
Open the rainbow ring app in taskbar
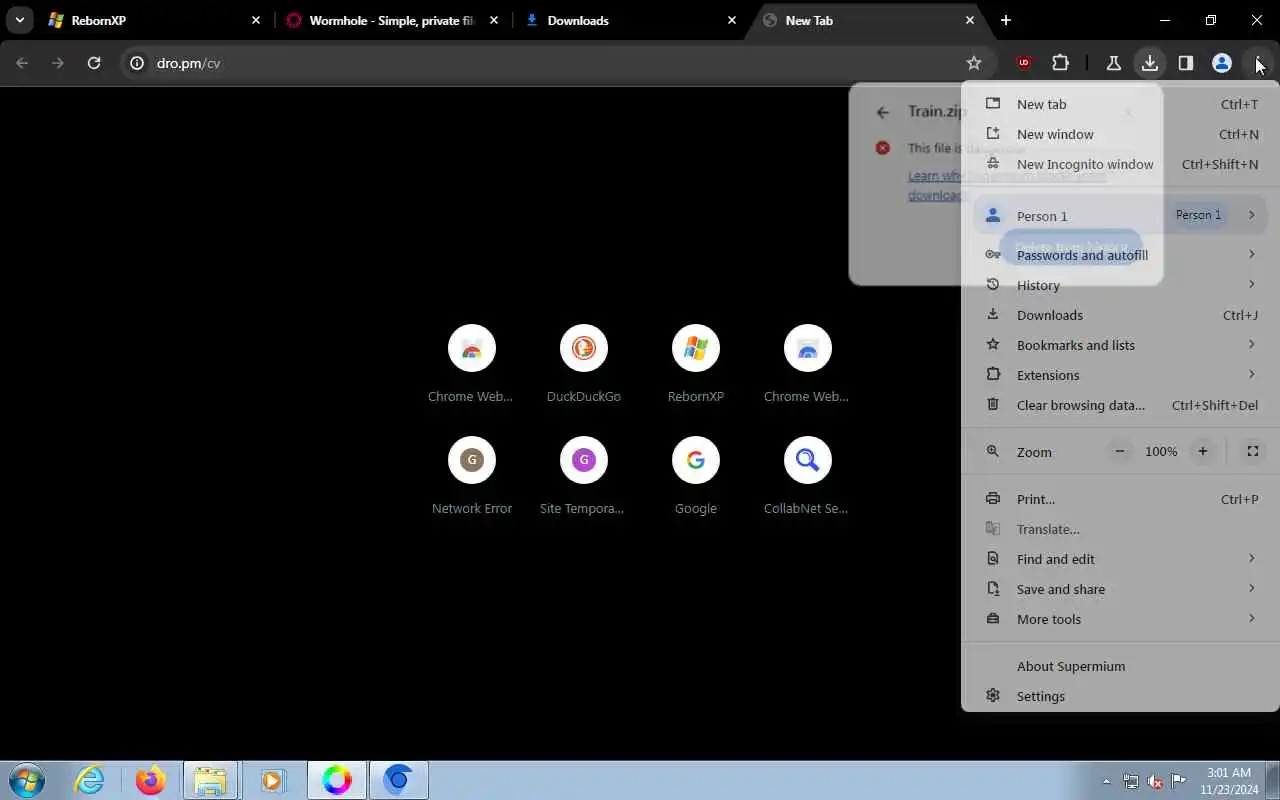coord(337,780)
